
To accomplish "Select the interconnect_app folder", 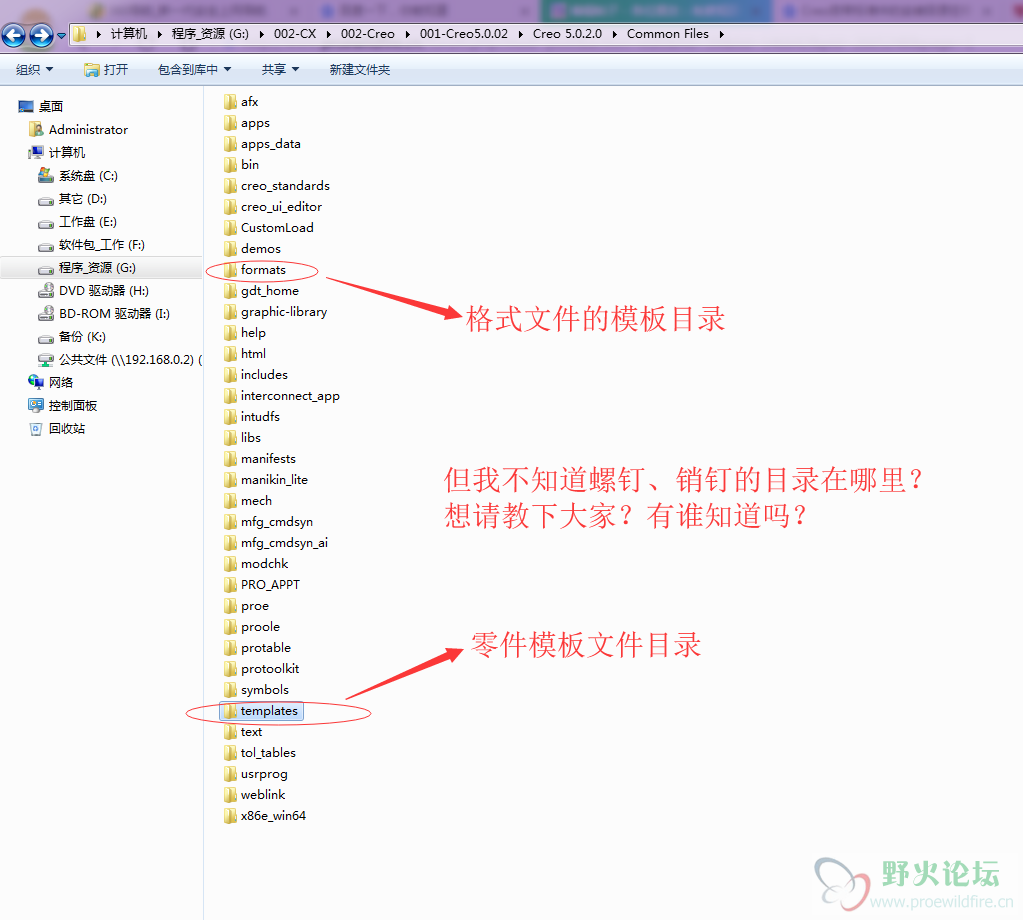I will tap(281, 395).
